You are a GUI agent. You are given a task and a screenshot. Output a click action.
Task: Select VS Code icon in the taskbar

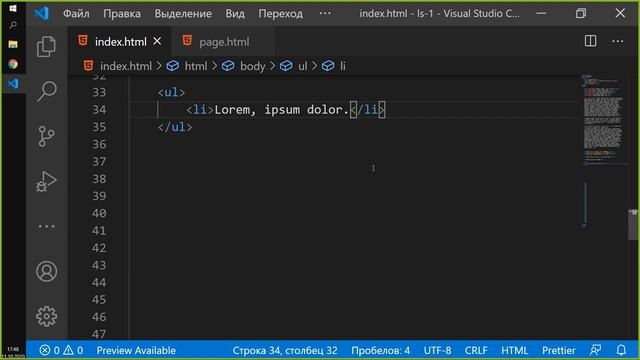(x=13, y=84)
